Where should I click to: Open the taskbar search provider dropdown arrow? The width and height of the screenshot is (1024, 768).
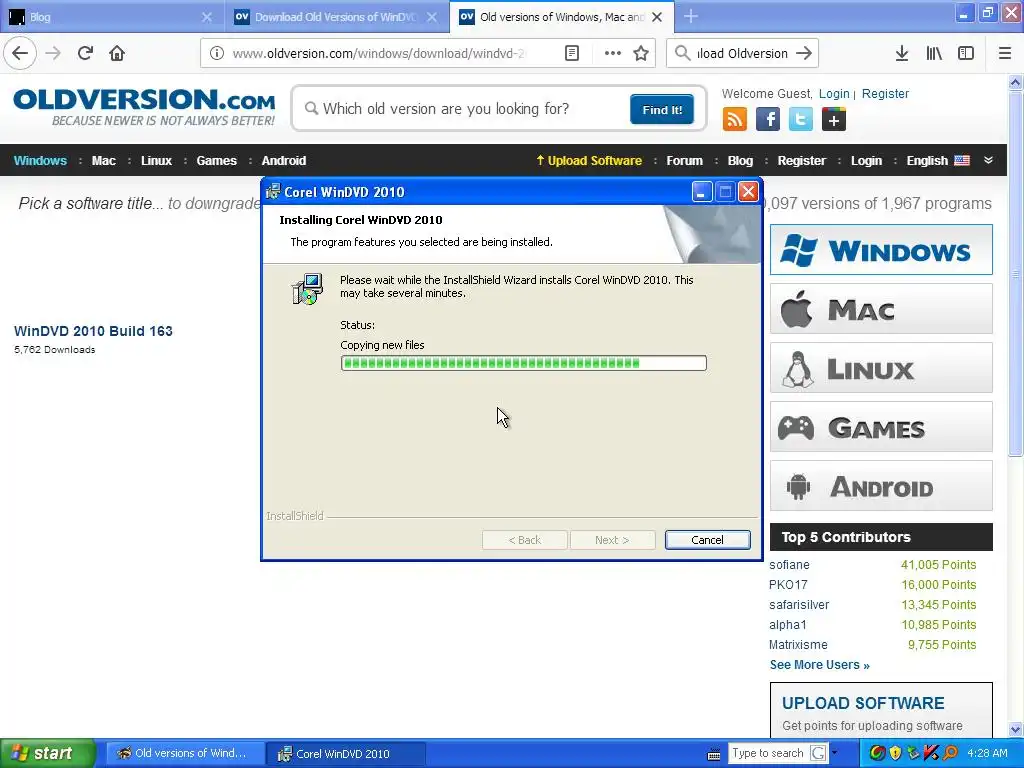point(834,753)
